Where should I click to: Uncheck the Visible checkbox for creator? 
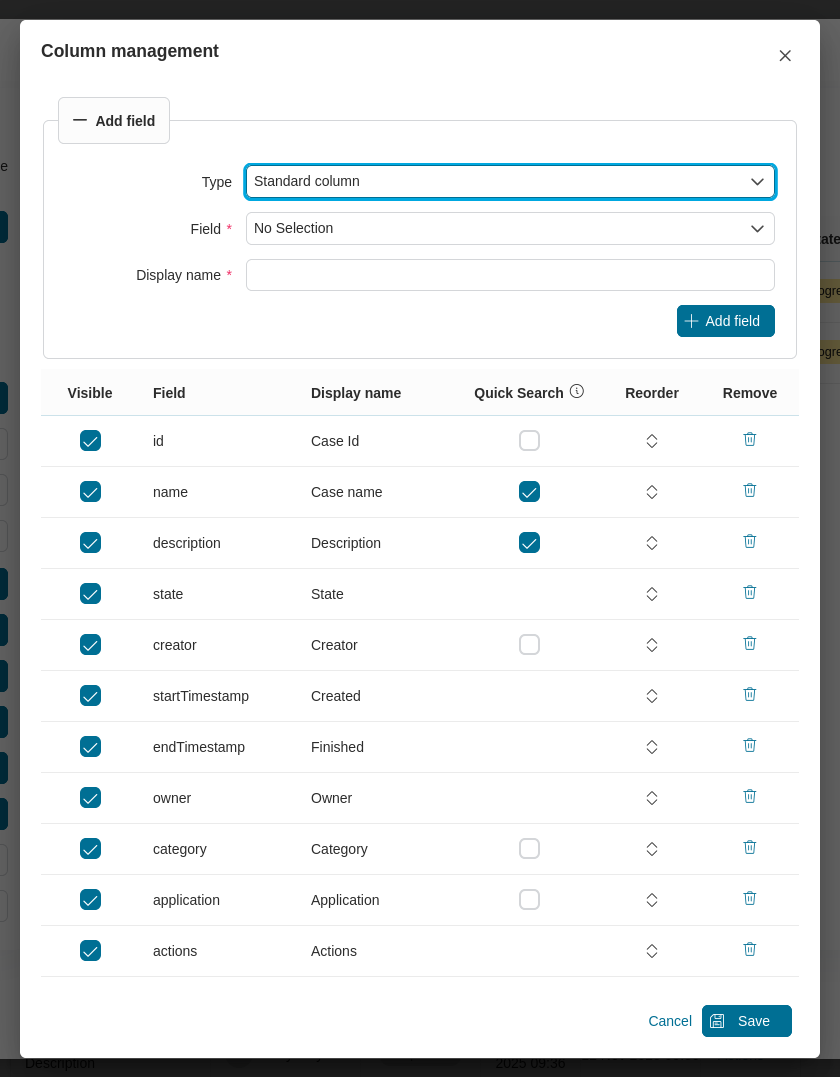click(90, 644)
